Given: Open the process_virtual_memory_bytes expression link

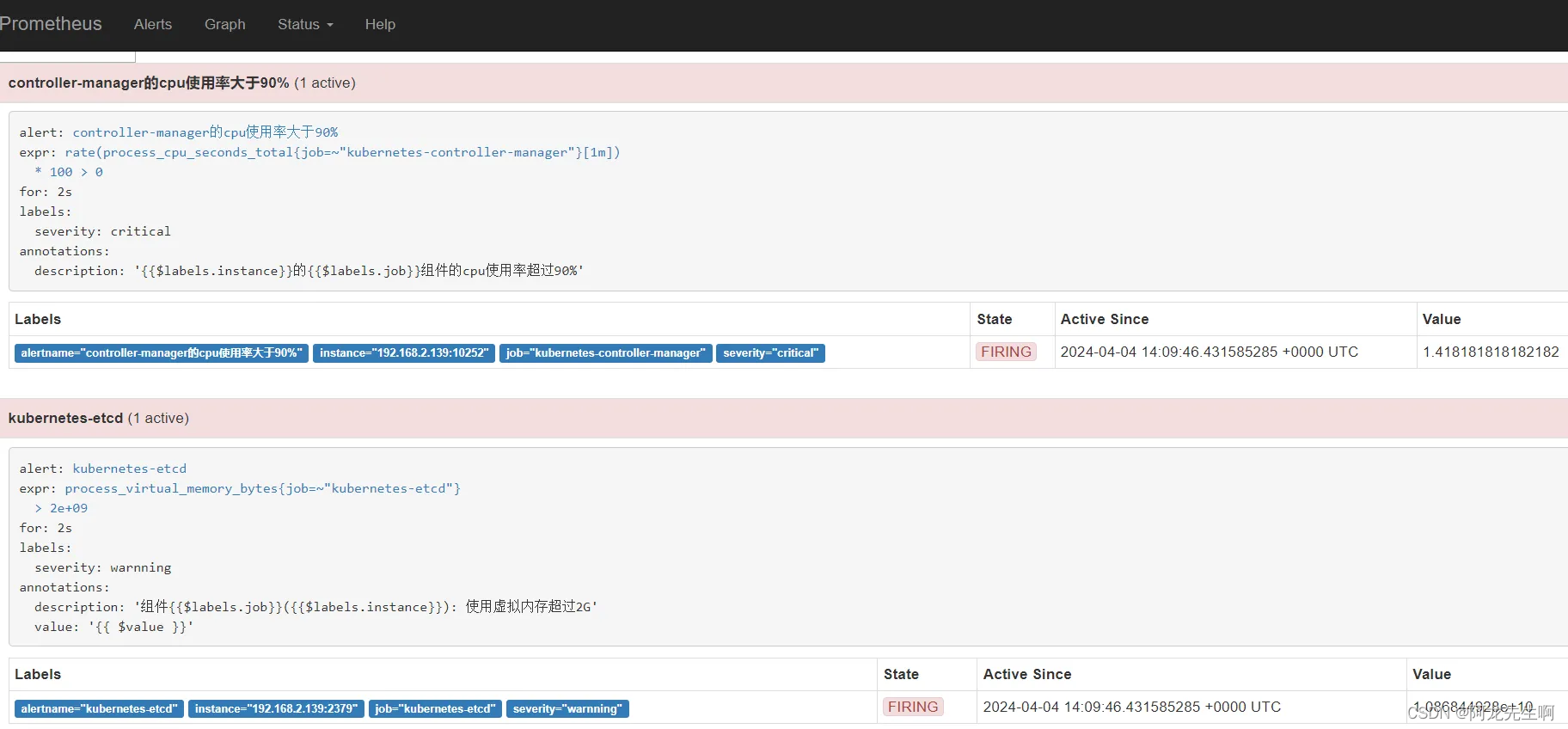Looking at the screenshot, I should pyautogui.click(x=263, y=488).
